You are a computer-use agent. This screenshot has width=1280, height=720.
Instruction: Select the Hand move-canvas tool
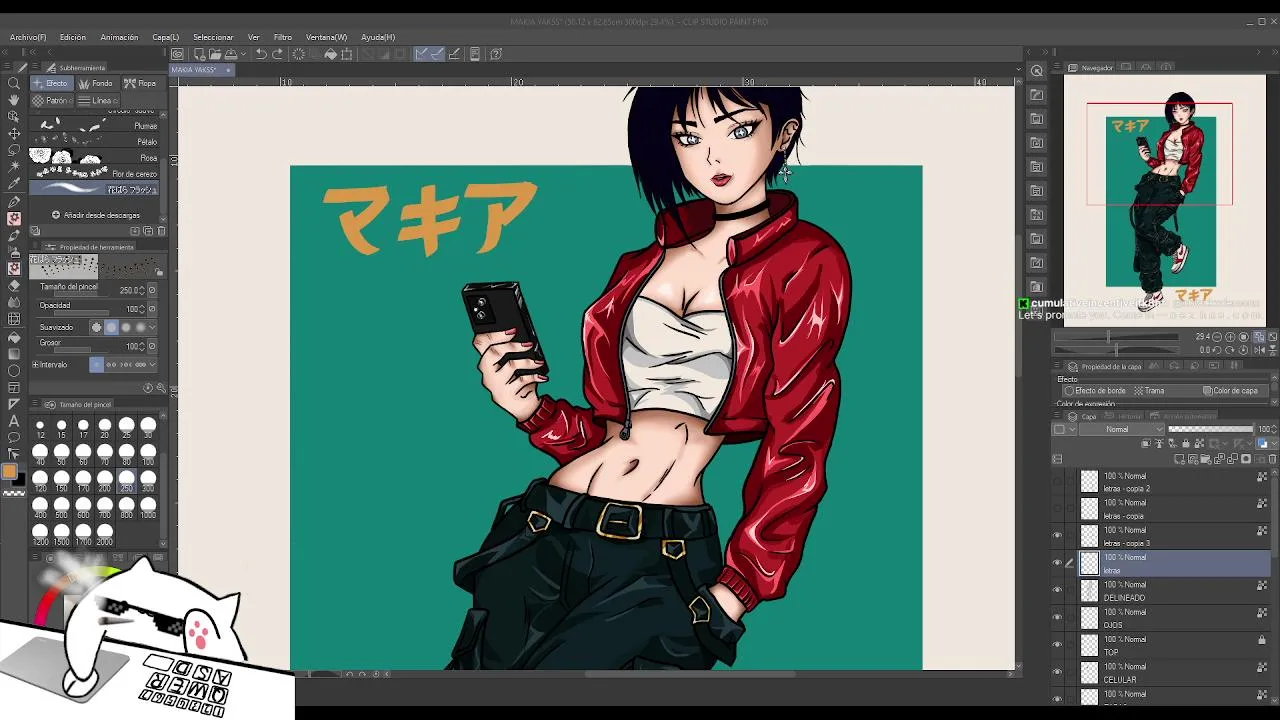click(14, 100)
